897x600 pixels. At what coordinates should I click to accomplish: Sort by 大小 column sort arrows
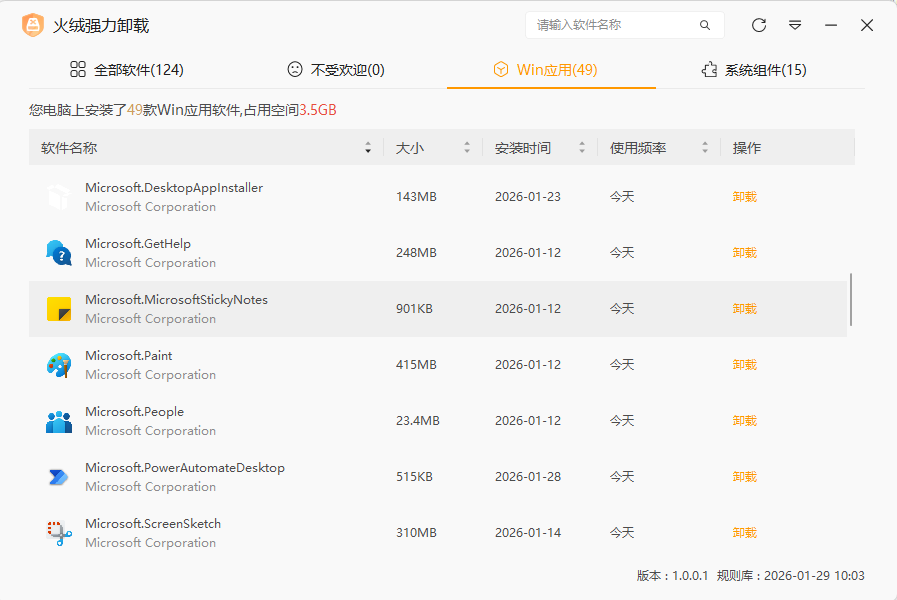[x=466, y=148]
